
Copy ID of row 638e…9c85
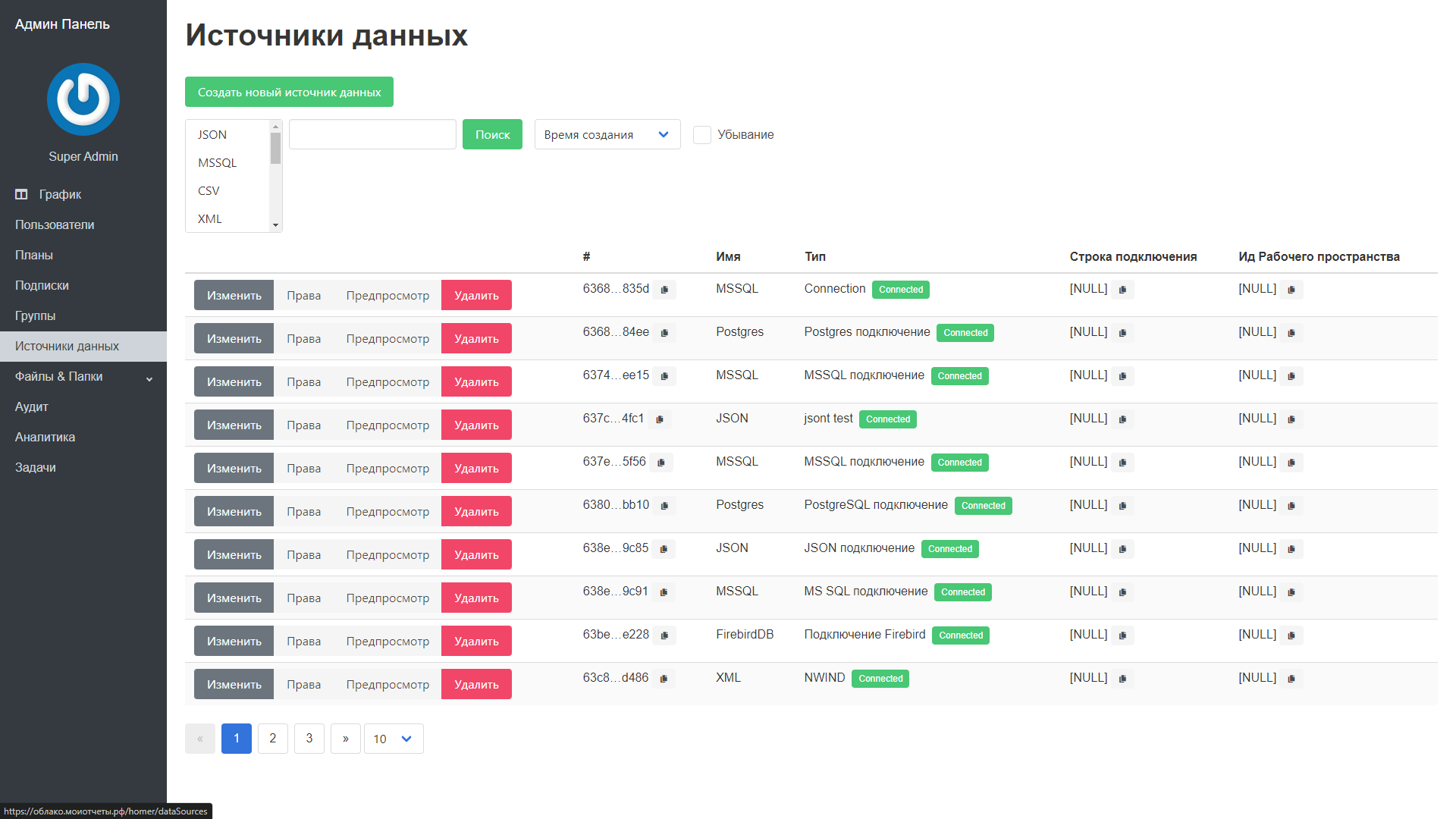pos(664,549)
